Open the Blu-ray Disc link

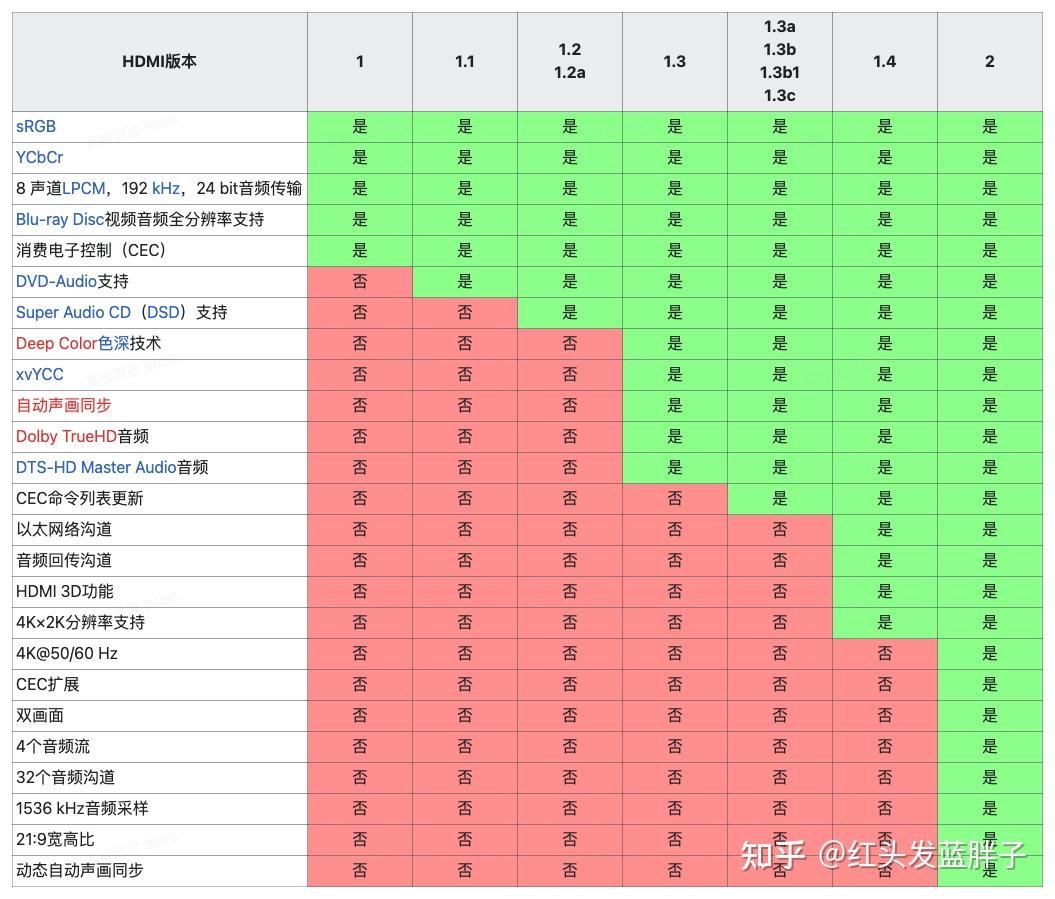click(60, 219)
